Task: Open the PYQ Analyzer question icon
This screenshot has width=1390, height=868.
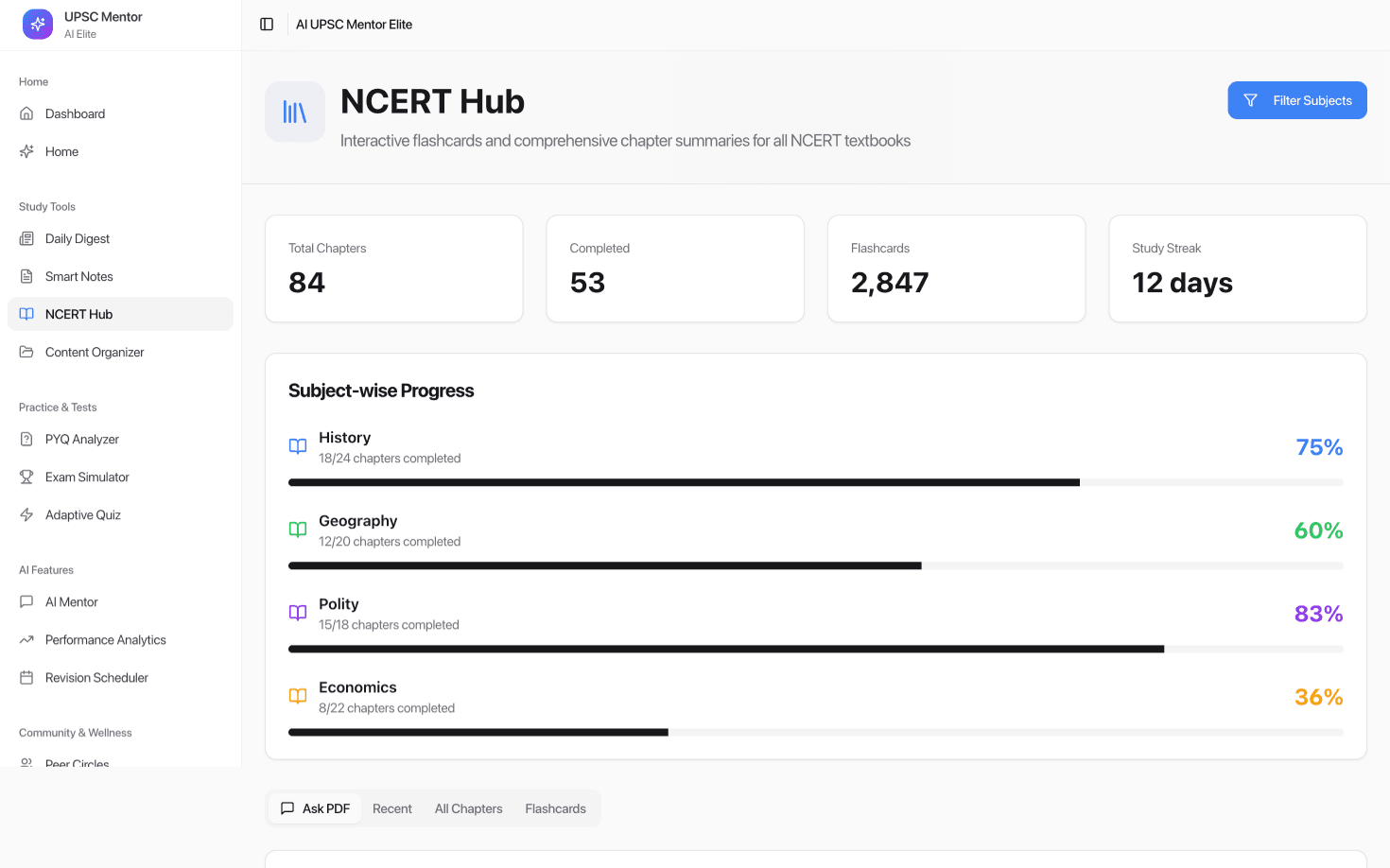Action: tap(26, 439)
